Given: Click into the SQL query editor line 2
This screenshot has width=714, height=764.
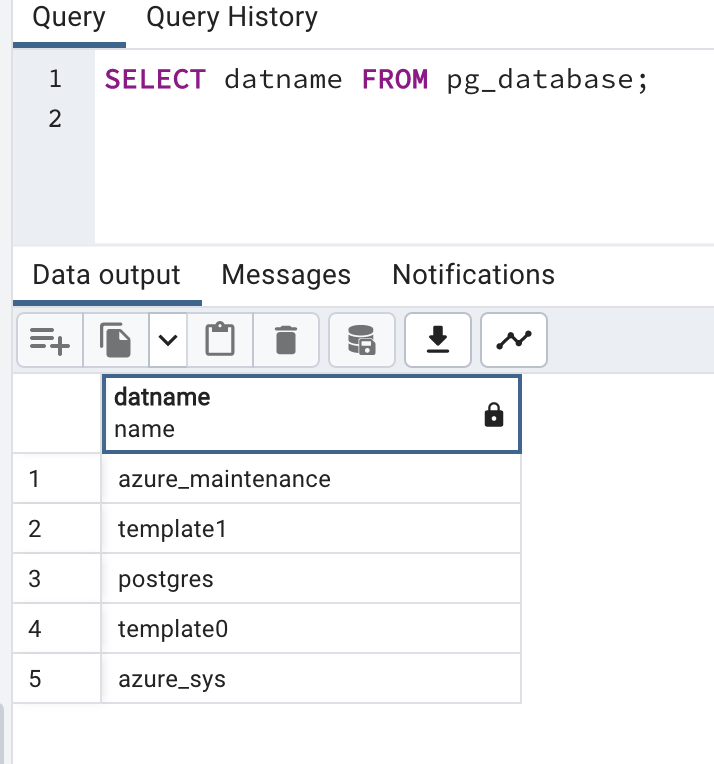Looking at the screenshot, I should (380, 119).
